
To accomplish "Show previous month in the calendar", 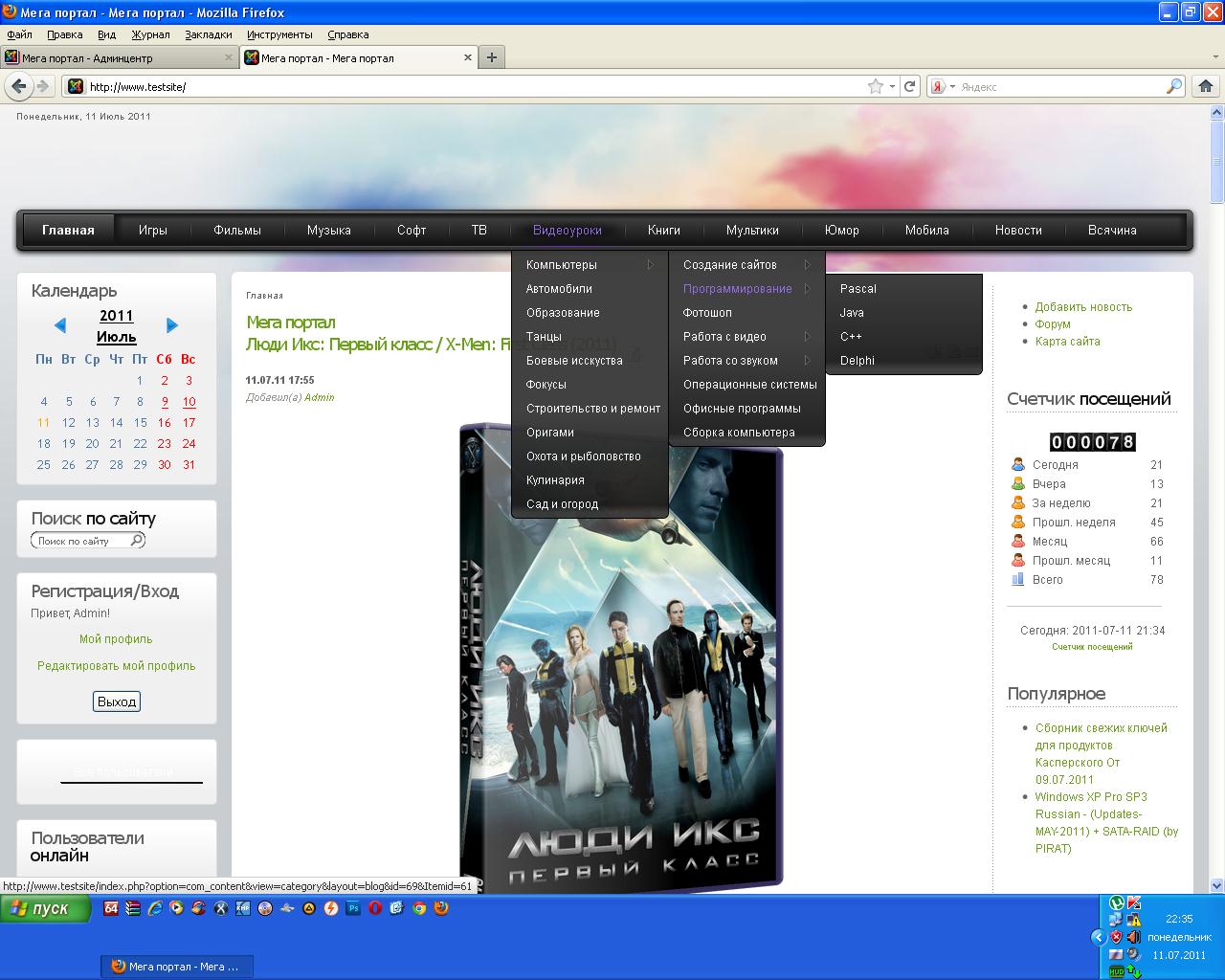I will pos(59,325).
